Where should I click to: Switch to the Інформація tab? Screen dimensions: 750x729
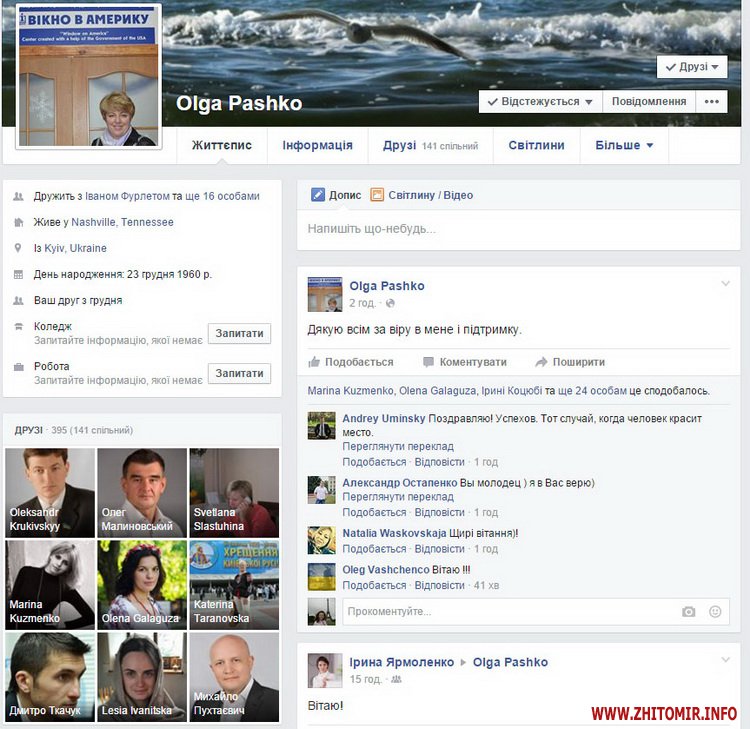(x=317, y=145)
